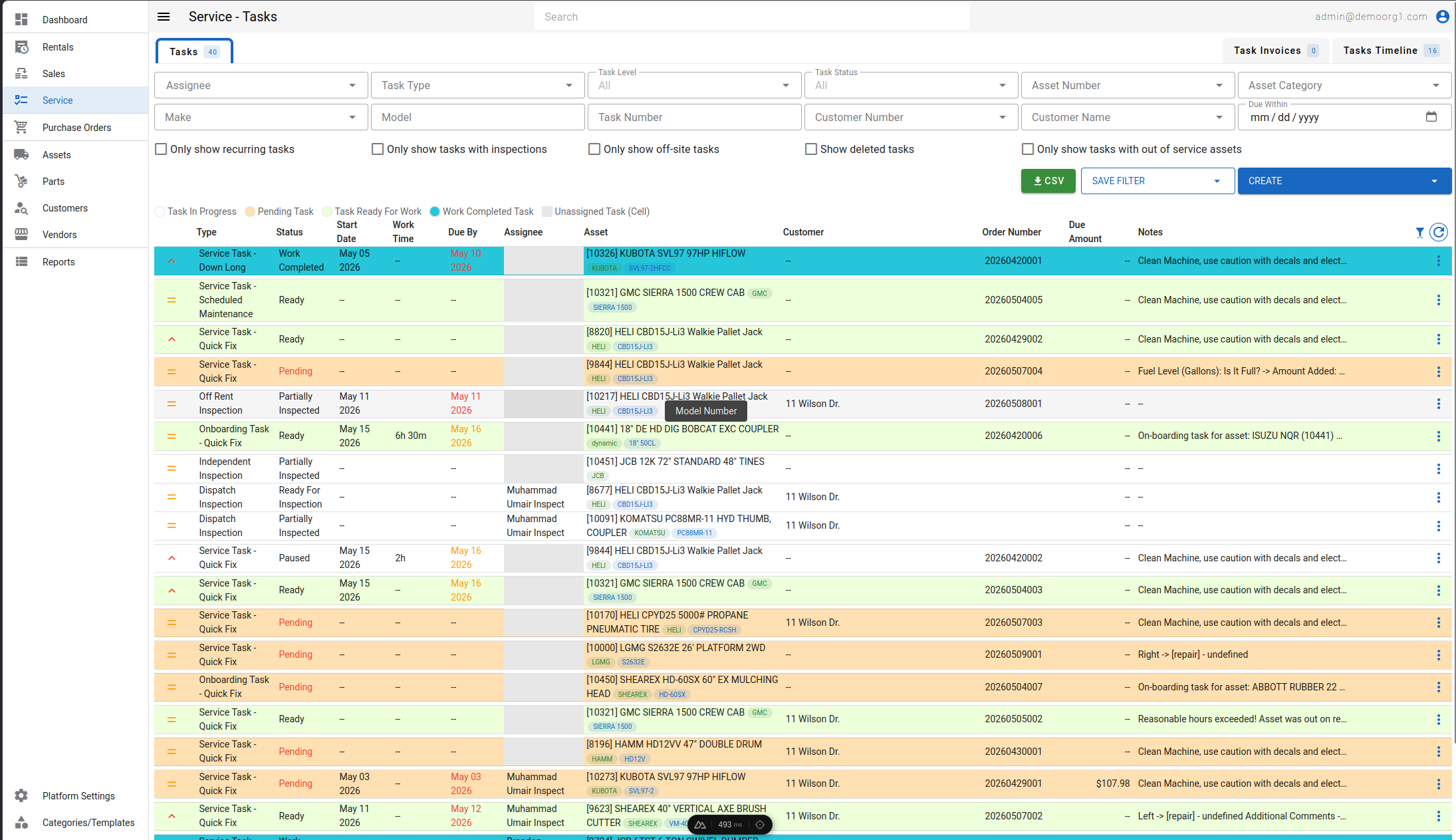Open row actions for order 20260509001

pos(1439,655)
